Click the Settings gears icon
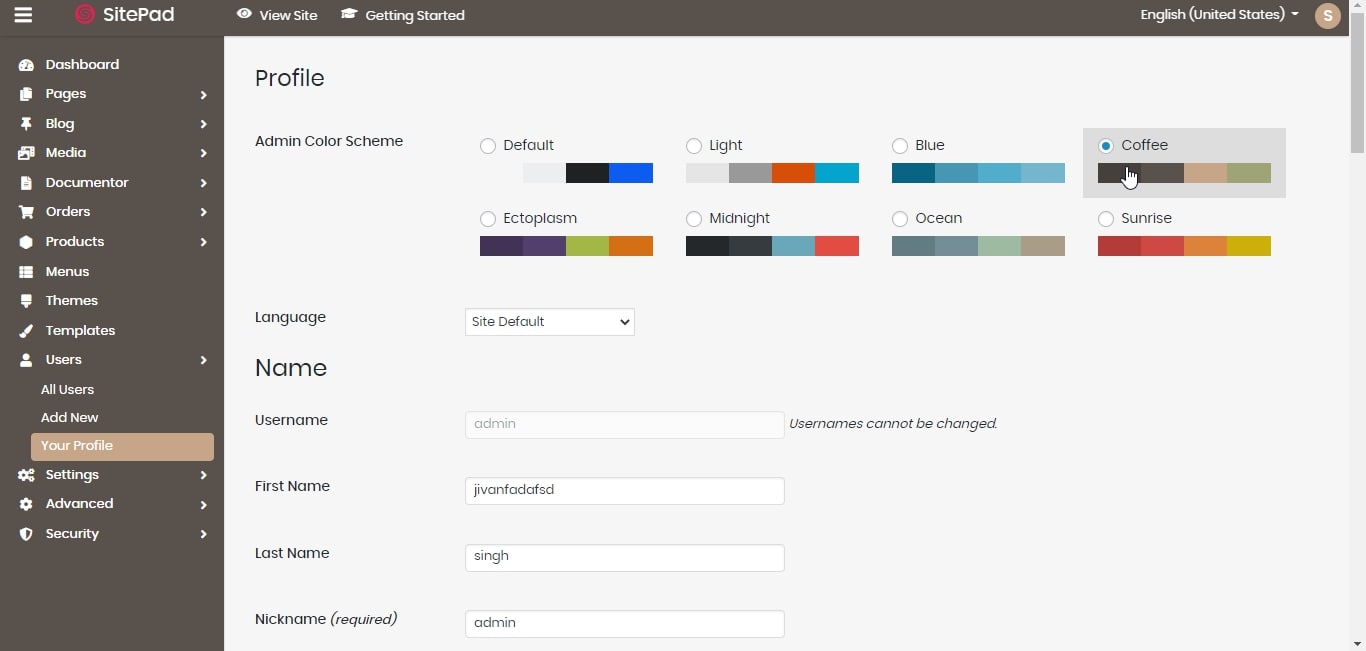Image resolution: width=1366 pixels, height=651 pixels. tap(26, 475)
